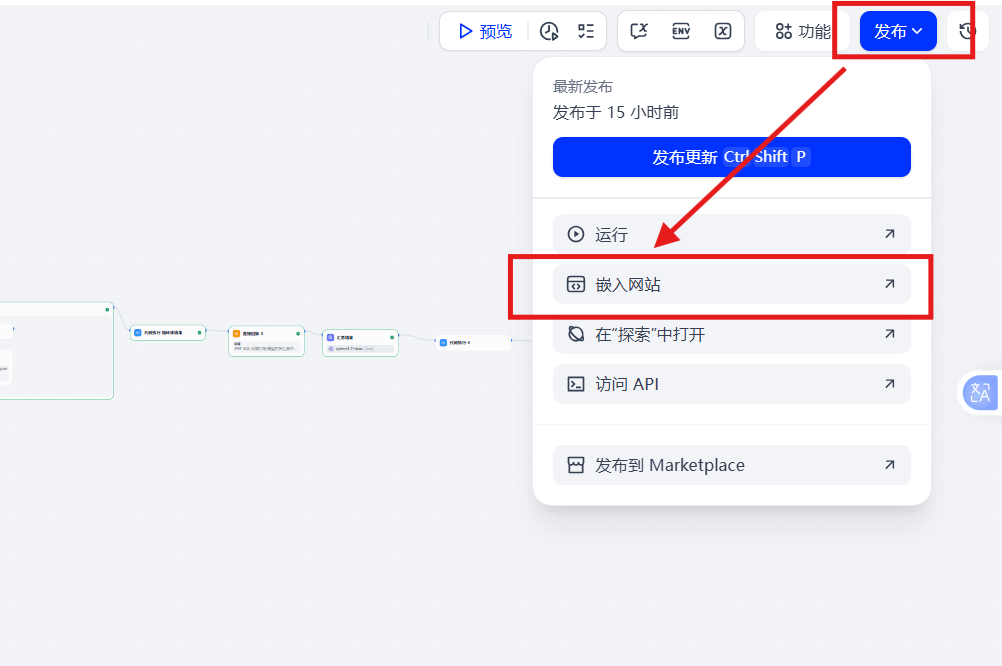Click the store icon beside 发布到 Marketplace
The width and height of the screenshot is (1002, 666).
(576, 465)
